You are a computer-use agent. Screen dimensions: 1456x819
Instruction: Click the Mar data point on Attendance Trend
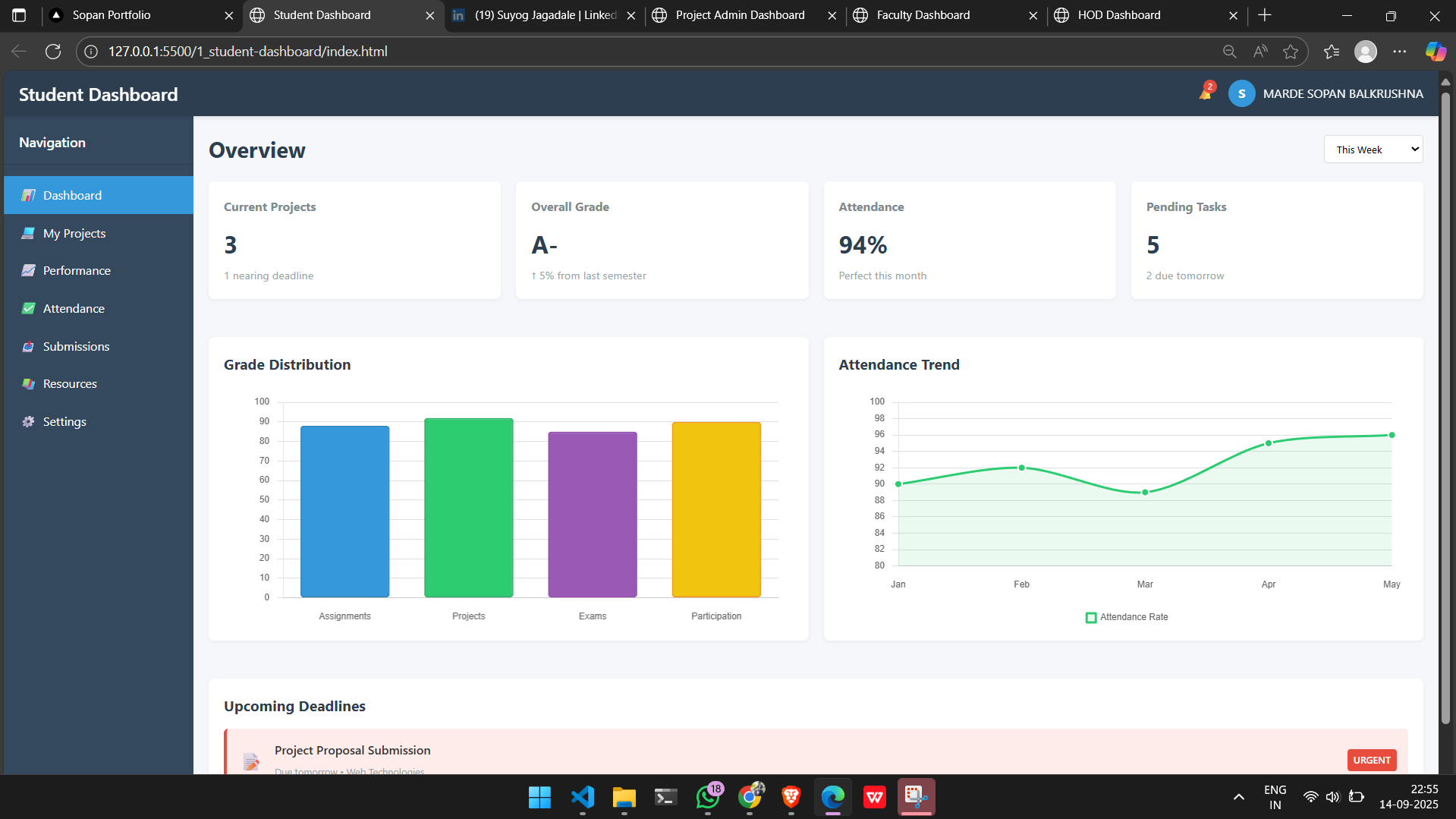coord(1145,492)
